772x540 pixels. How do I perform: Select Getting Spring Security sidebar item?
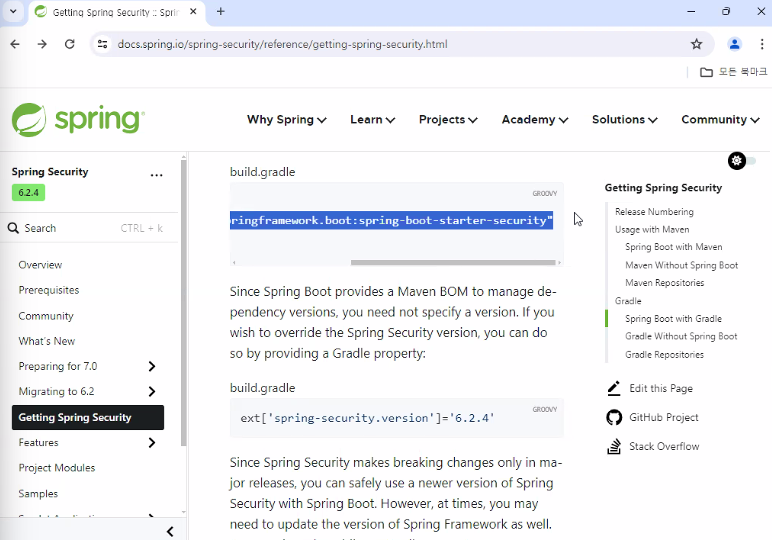click(88, 417)
